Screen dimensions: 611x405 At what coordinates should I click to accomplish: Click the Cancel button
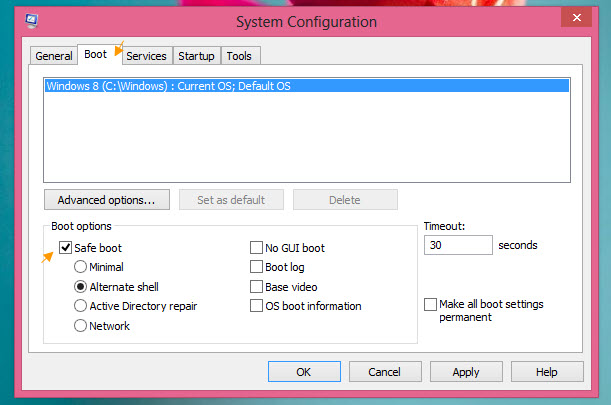click(385, 371)
